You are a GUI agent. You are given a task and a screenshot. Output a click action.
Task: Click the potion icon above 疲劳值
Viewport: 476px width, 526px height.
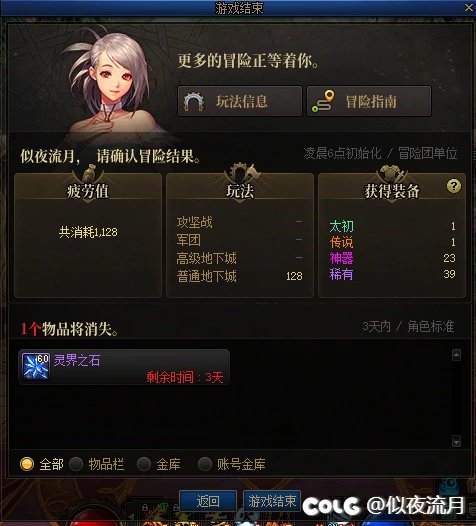89,172
